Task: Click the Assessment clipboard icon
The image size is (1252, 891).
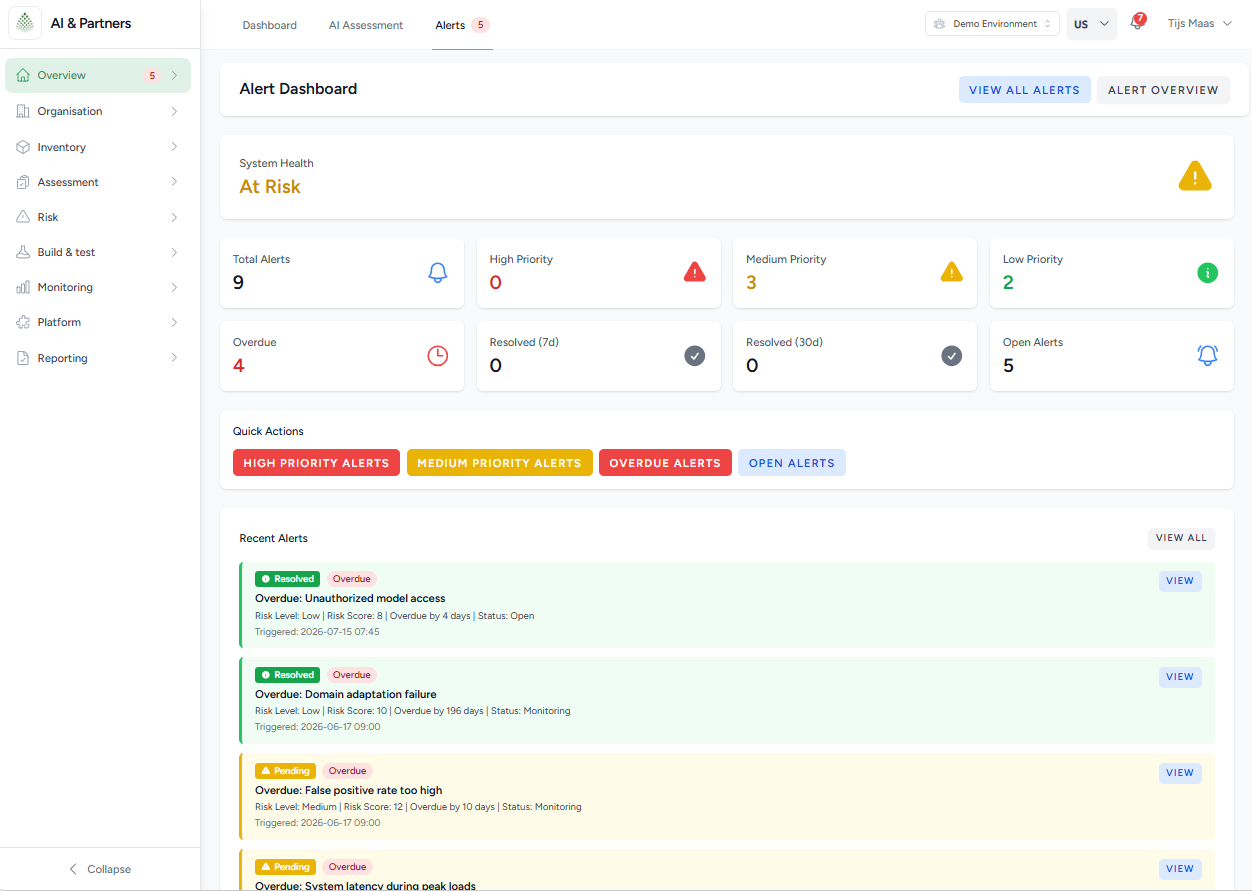Action: [23, 182]
